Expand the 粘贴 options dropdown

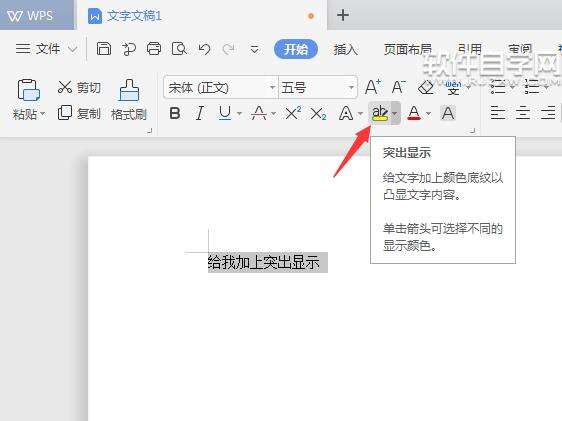(43, 114)
